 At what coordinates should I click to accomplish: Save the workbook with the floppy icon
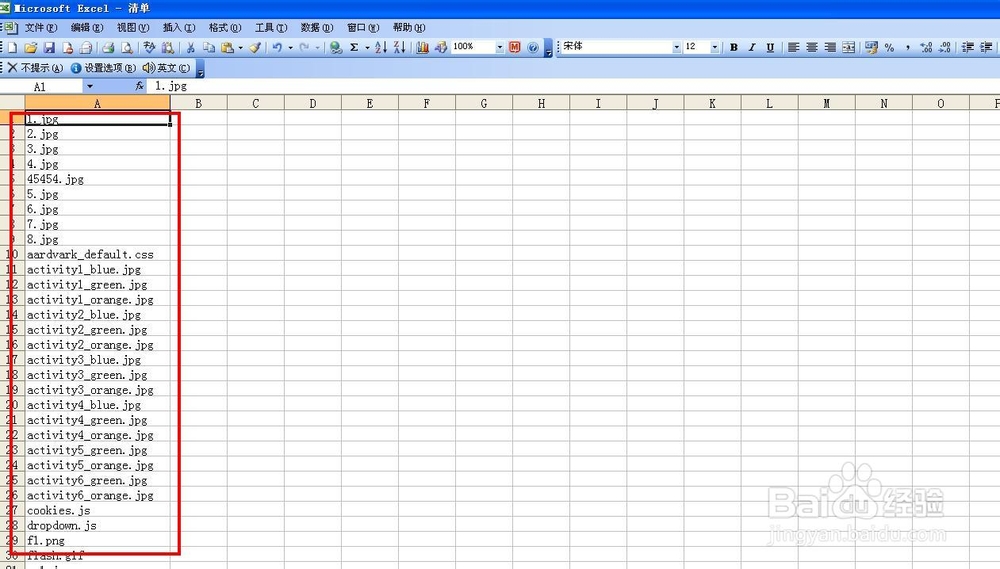click(x=49, y=47)
